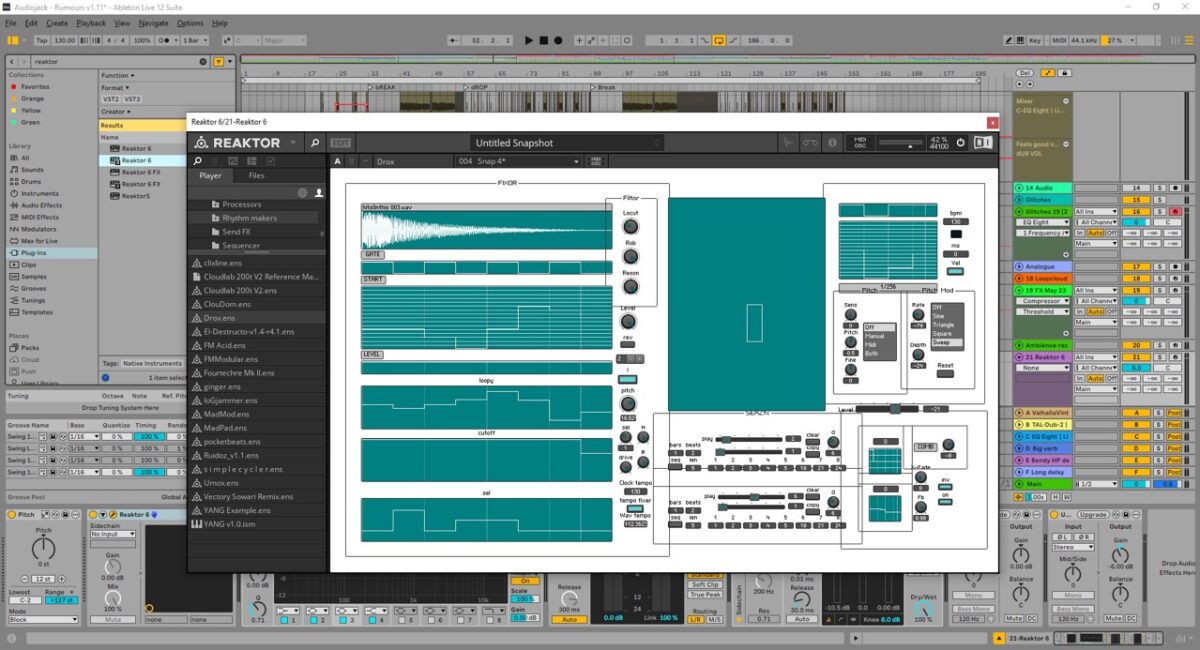1200x650 pixels.
Task: Toggle the Vel switch in Reaktor panel
Action: coord(955,271)
